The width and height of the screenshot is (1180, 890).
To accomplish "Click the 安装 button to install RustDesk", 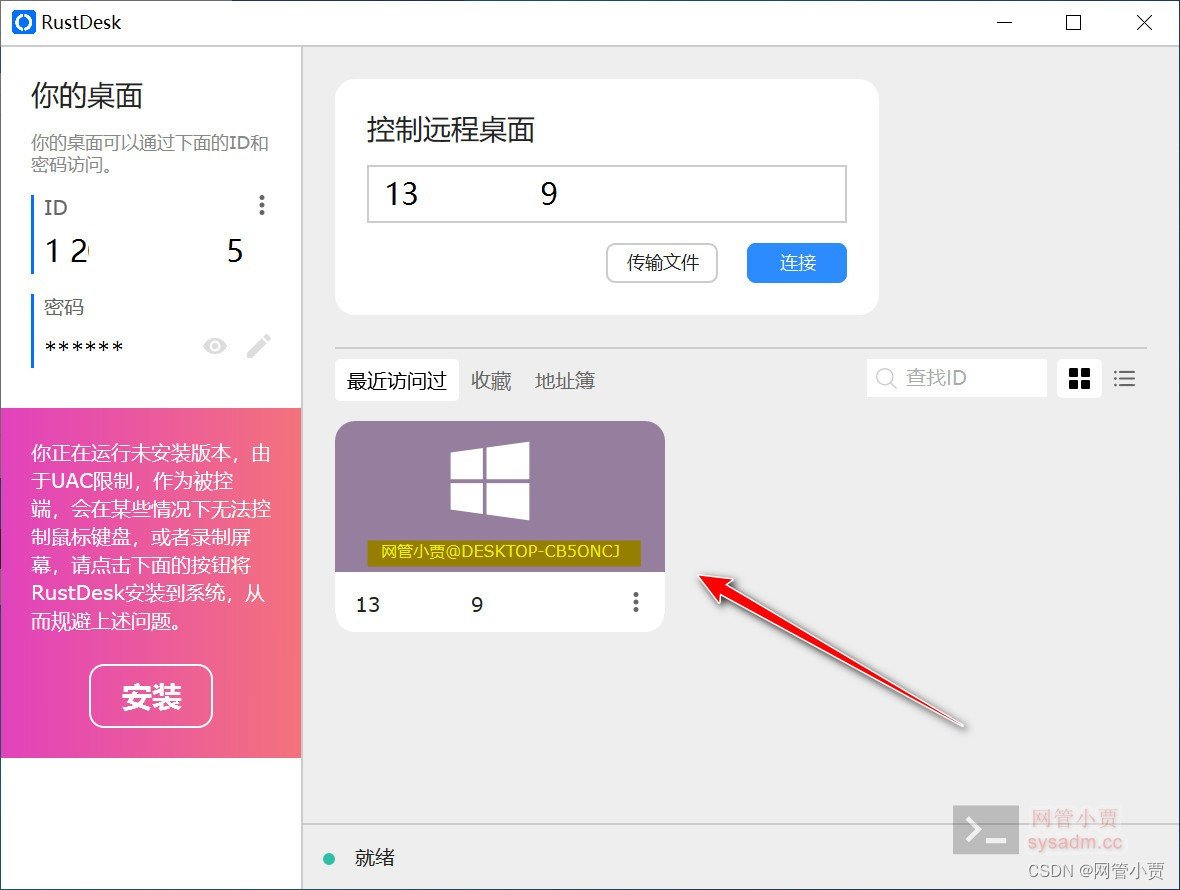I will pos(150,696).
